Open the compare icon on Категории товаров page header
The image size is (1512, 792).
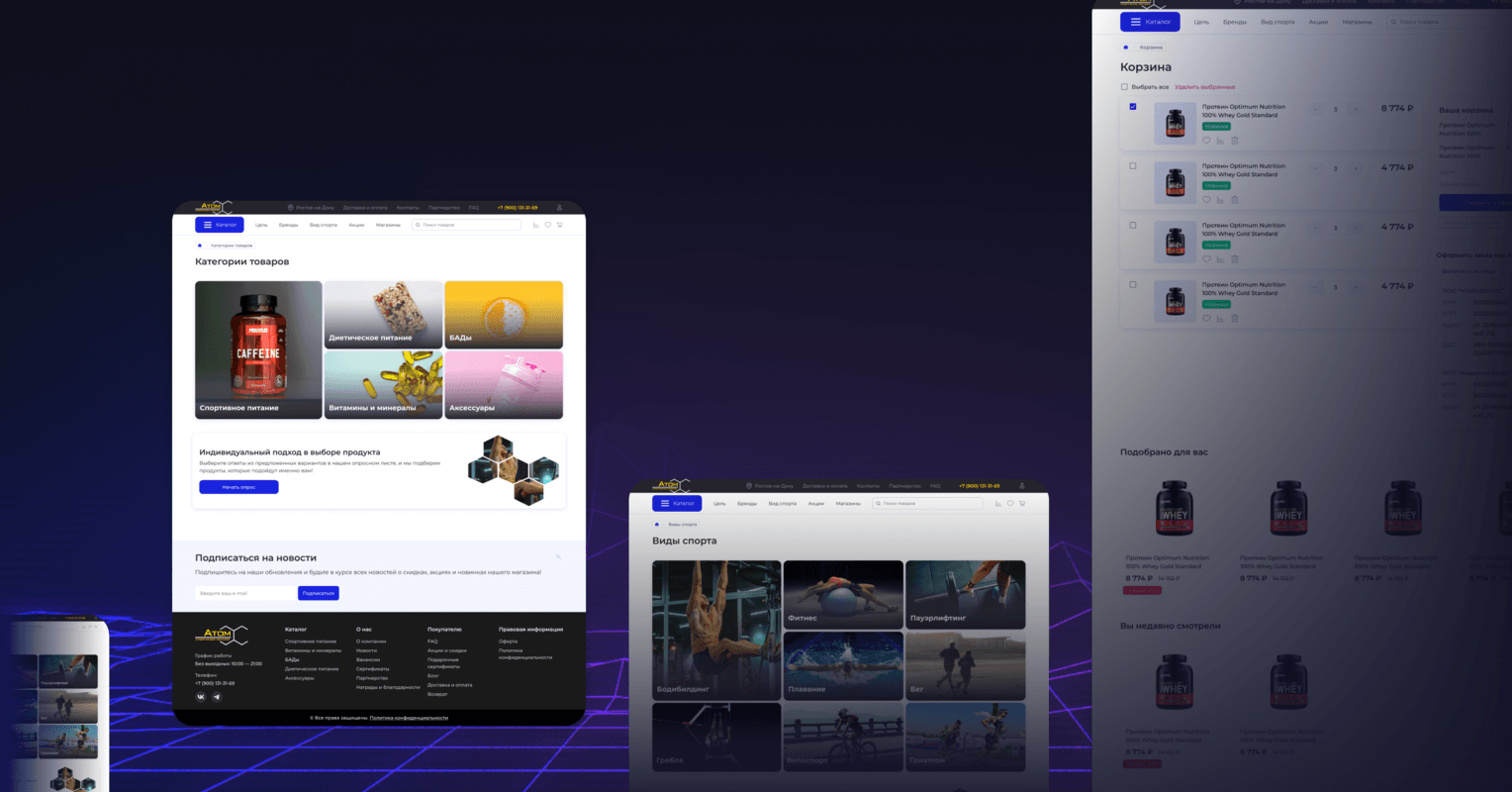(536, 225)
